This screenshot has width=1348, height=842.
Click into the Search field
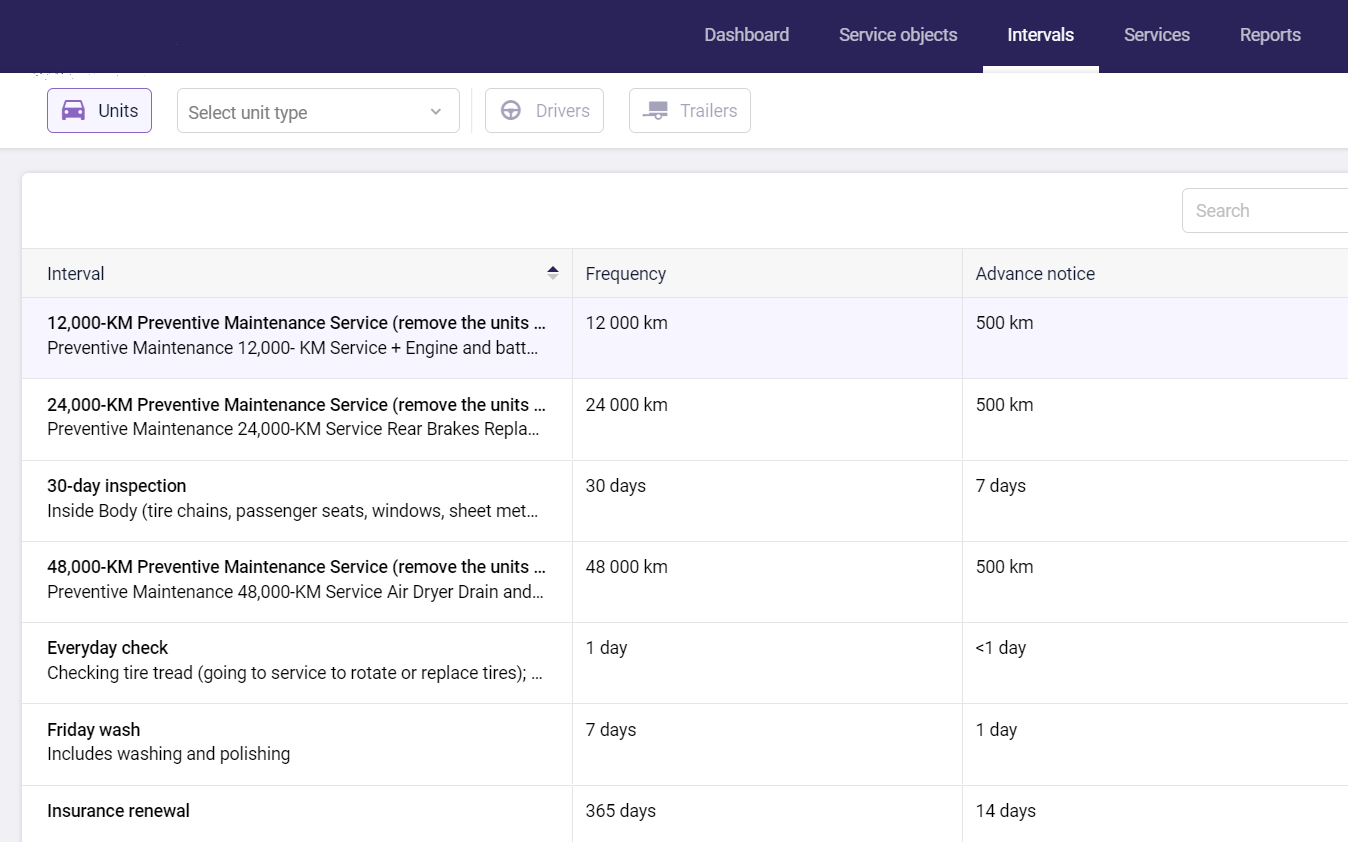click(1266, 211)
